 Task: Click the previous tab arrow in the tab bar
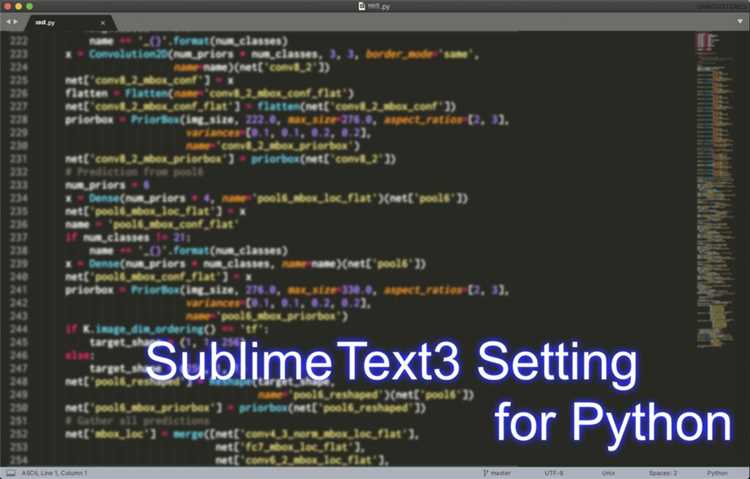pos(8,22)
